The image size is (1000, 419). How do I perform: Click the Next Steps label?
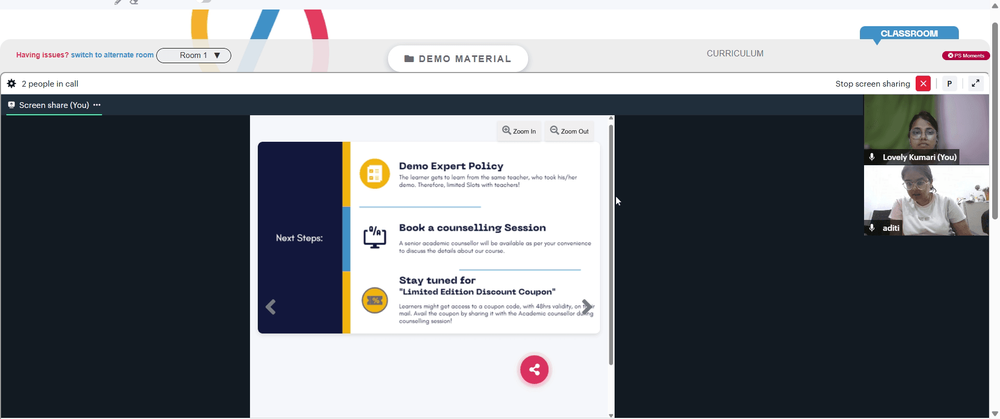click(299, 238)
